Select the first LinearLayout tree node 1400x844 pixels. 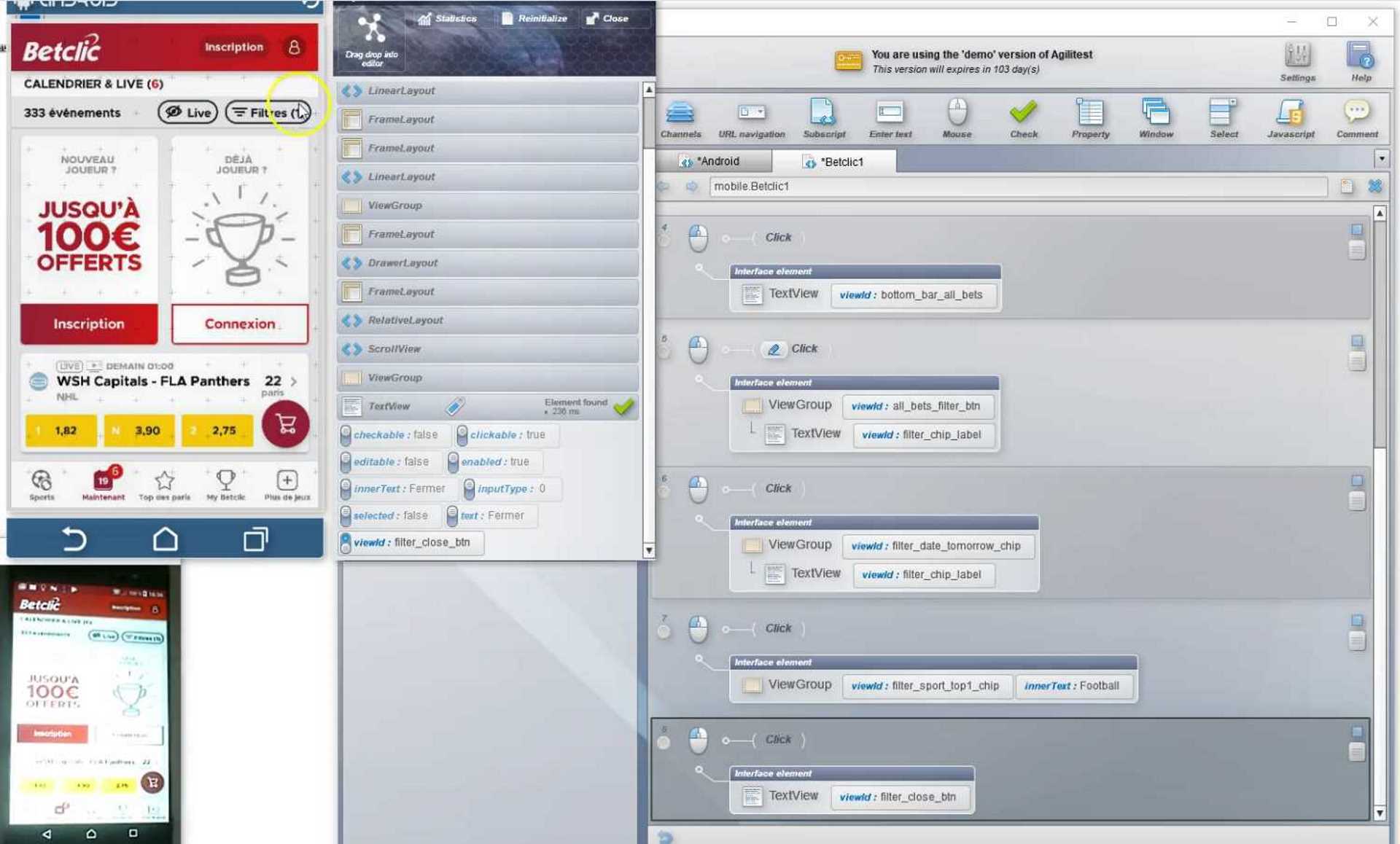coord(488,91)
